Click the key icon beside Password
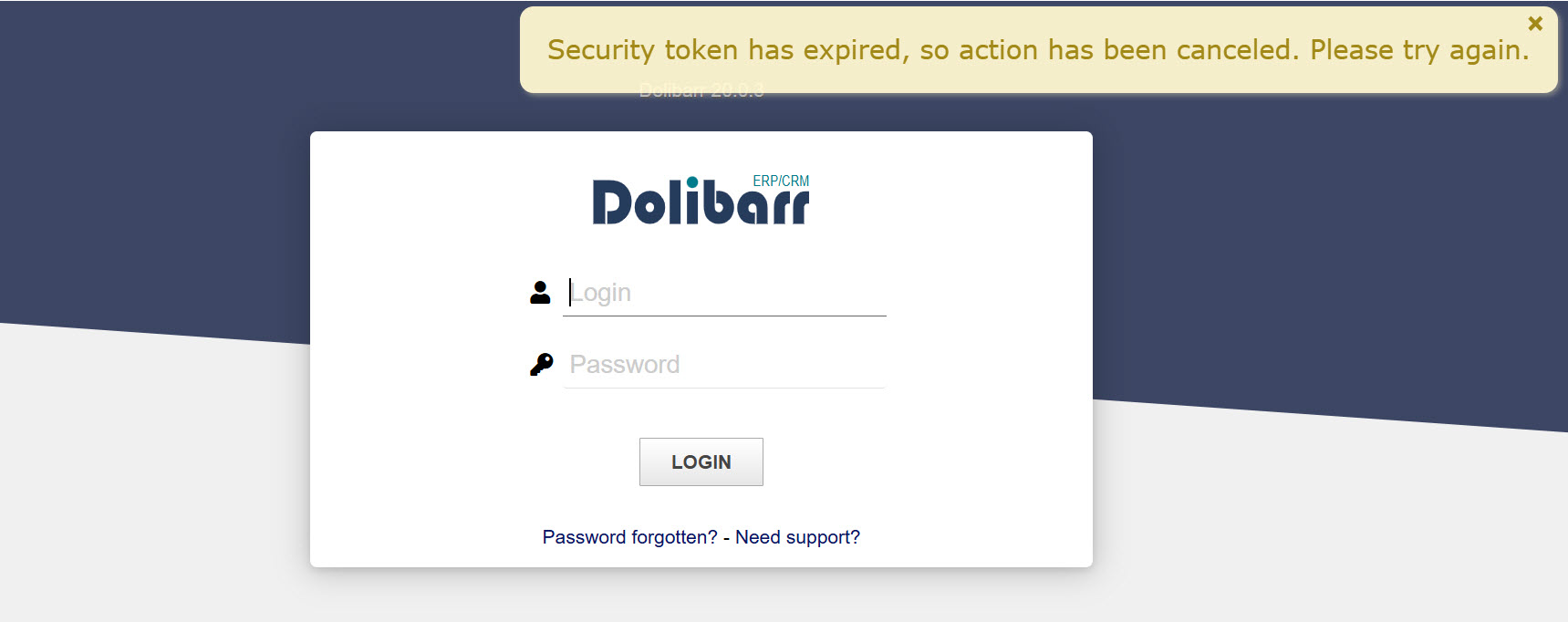The width and height of the screenshot is (1568, 622). point(541,365)
